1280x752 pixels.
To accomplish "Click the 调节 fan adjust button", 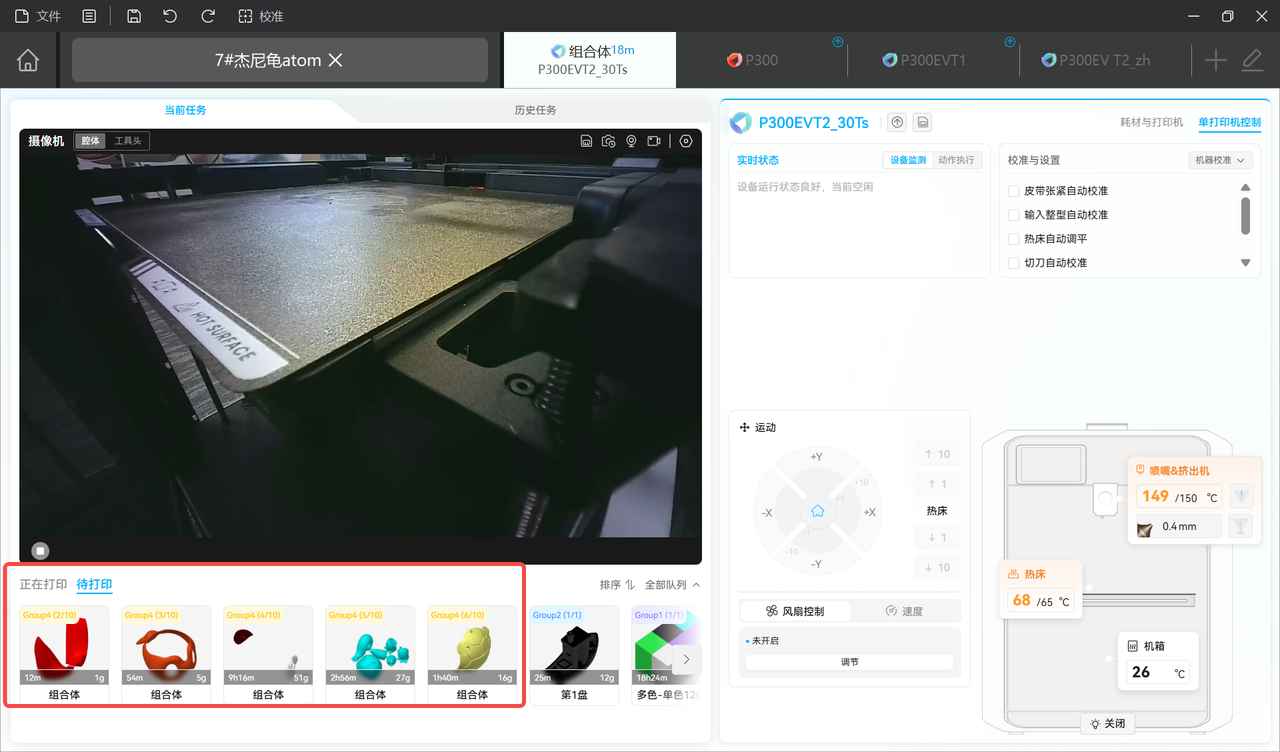I will (849, 662).
